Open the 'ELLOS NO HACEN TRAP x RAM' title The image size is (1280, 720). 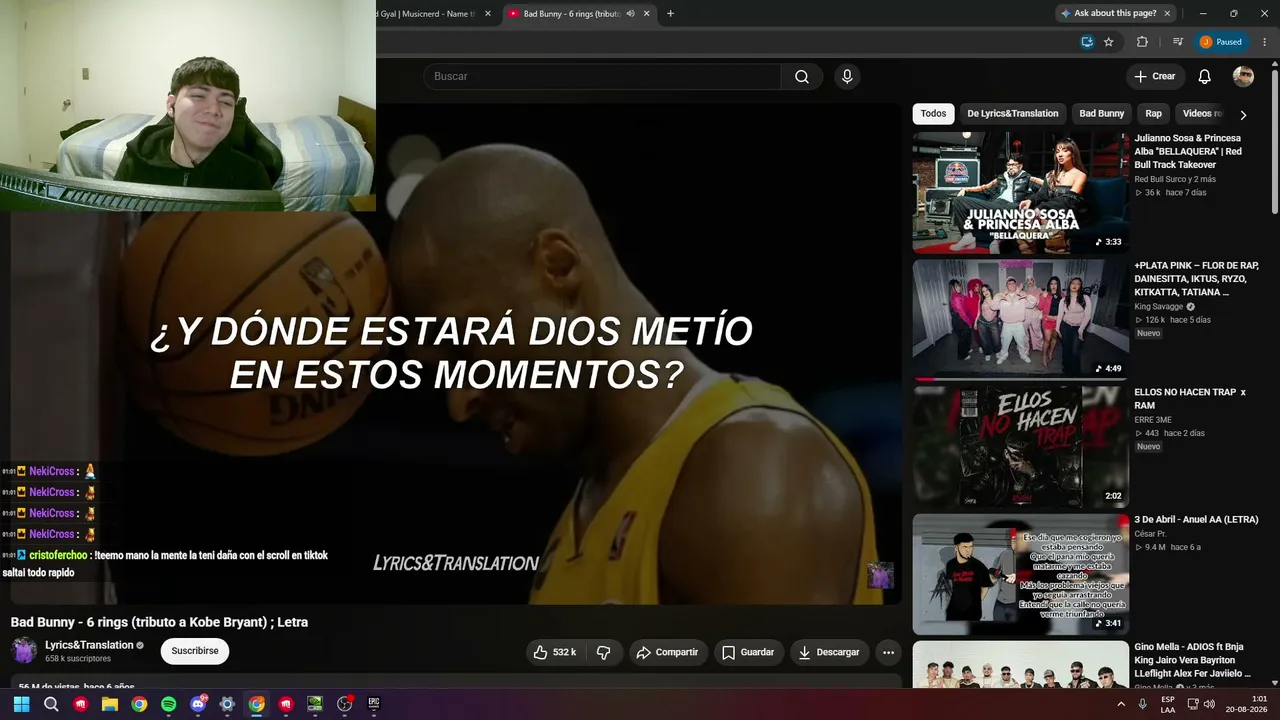click(x=1190, y=399)
